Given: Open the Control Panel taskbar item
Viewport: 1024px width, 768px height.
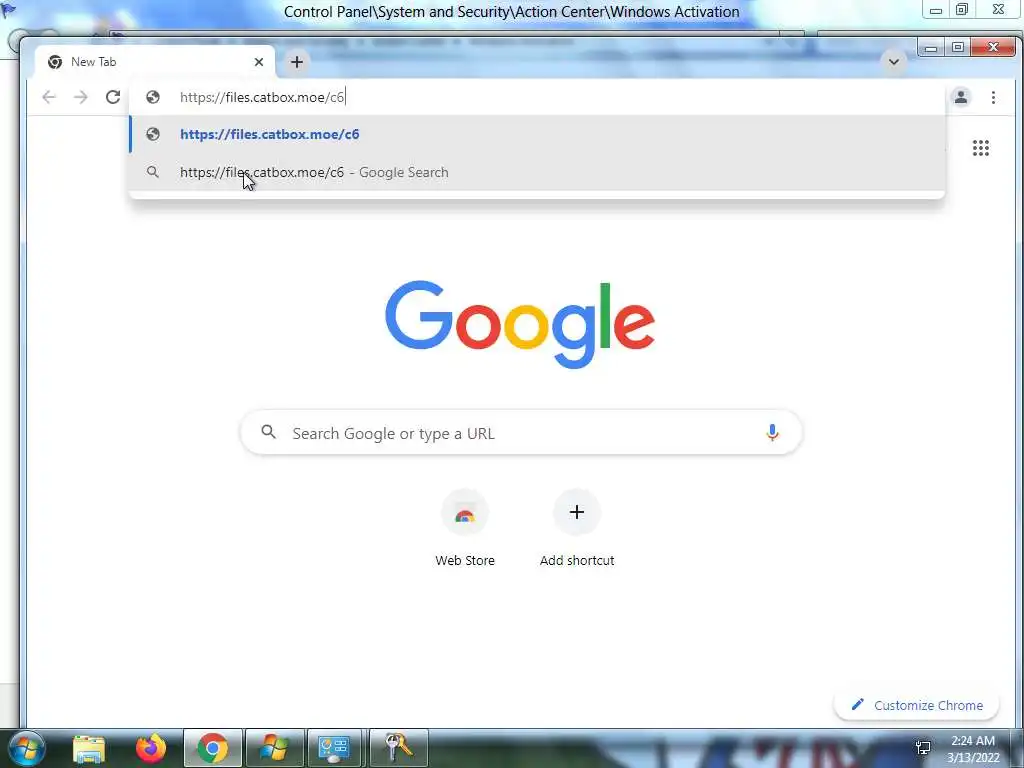Looking at the screenshot, I should pos(334,748).
